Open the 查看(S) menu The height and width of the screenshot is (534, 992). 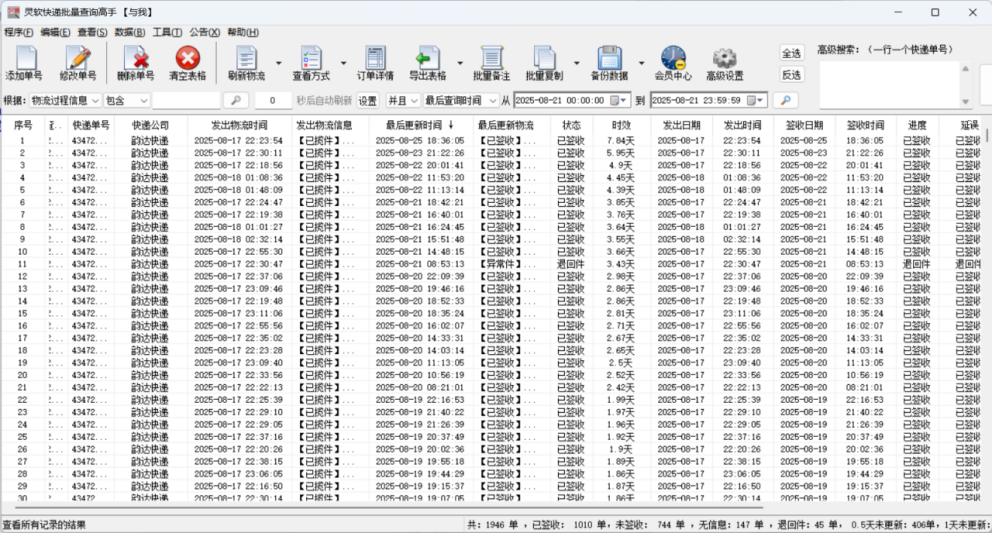point(92,32)
